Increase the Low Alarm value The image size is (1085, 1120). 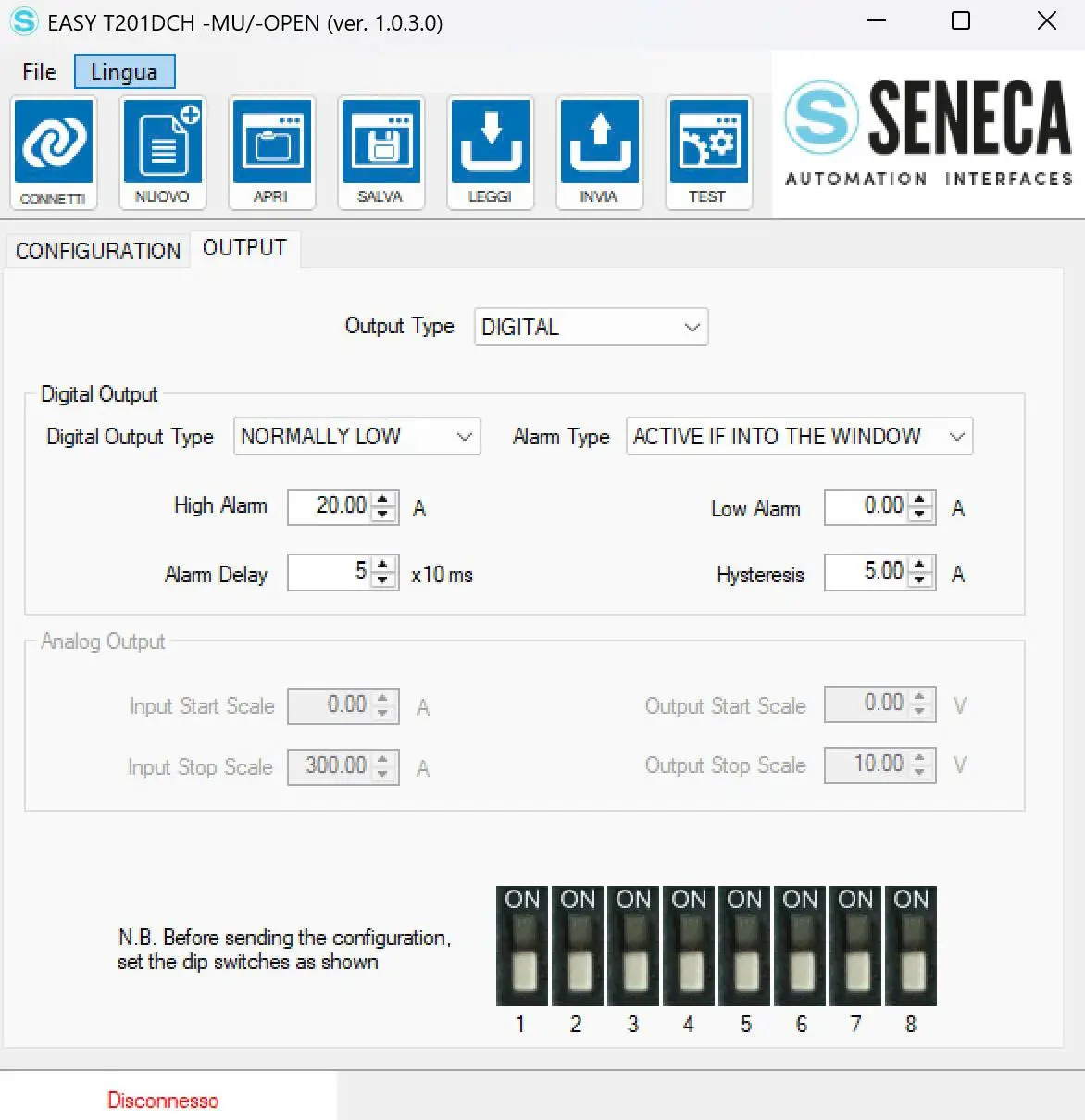[x=919, y=499]
